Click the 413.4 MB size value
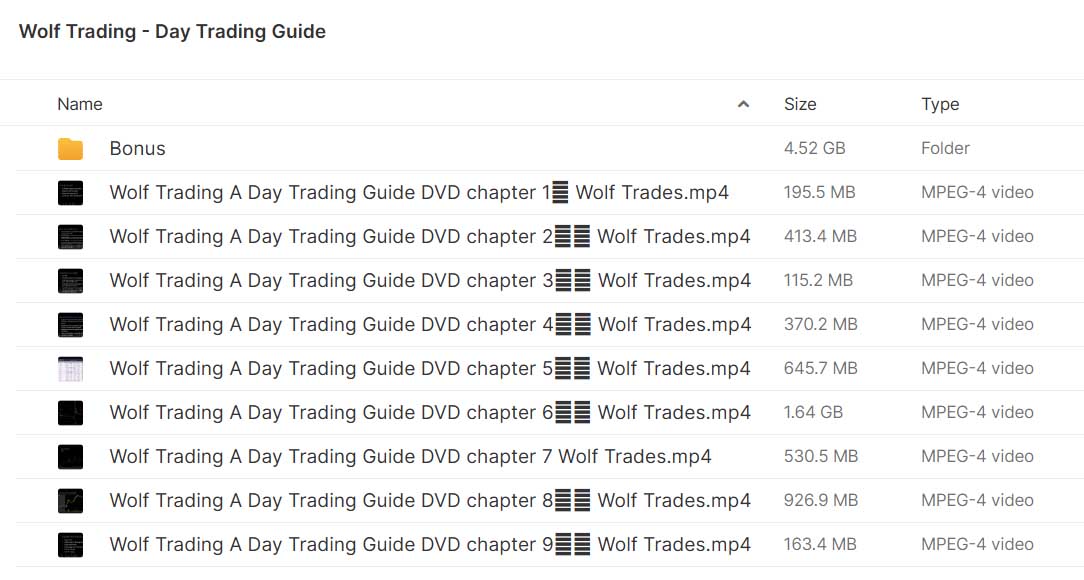1084x580 pixels. (x=820, y=236)
